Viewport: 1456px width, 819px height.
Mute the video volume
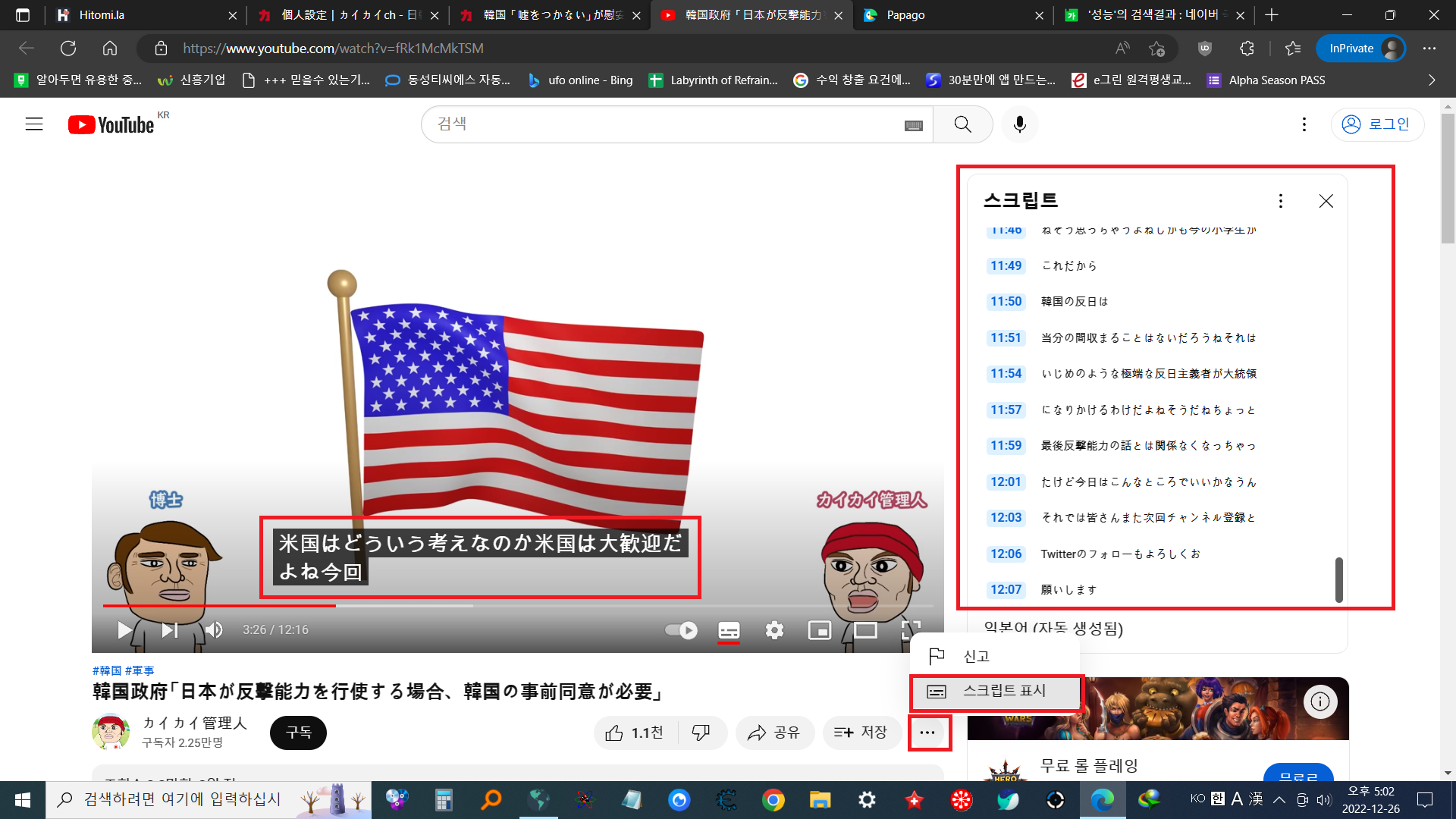tap(214, 630)
